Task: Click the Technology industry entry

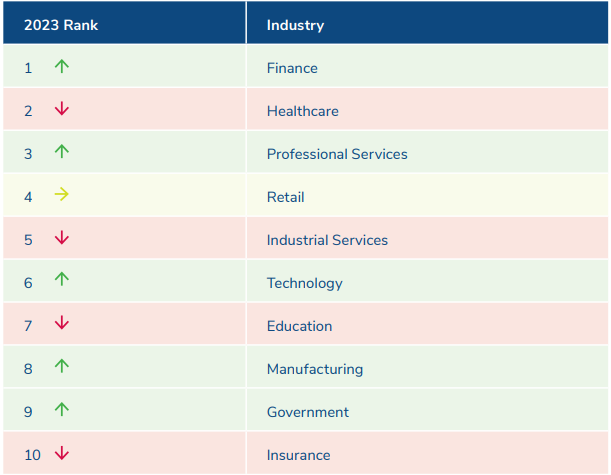Action: point(304,283)
